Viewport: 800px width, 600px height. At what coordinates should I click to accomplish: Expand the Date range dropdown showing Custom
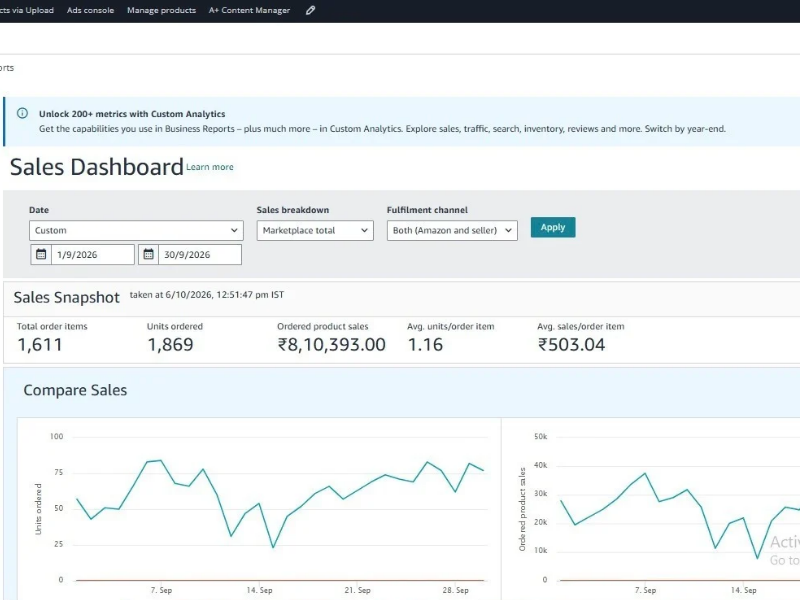pyautogui.click(x=136, y=231)
